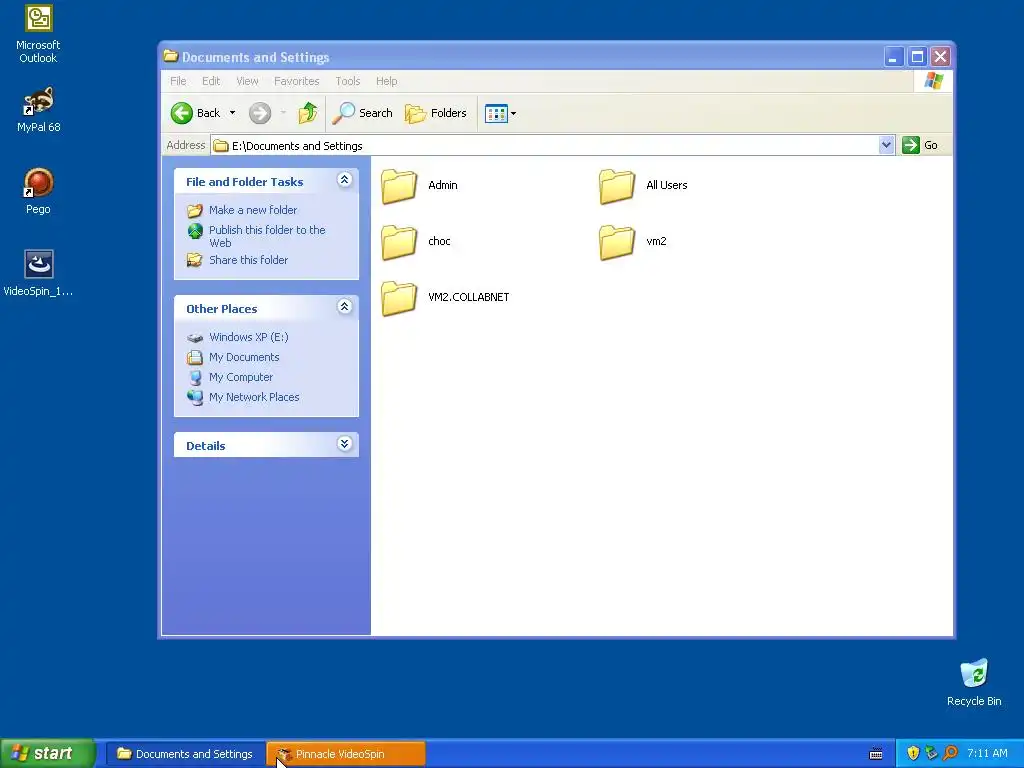Image resolution: width=1024 pixels, height=768 pixels.
Task: Switch to Pinnacle VideoSpin taskbar button
Action: tap(346, 754)
